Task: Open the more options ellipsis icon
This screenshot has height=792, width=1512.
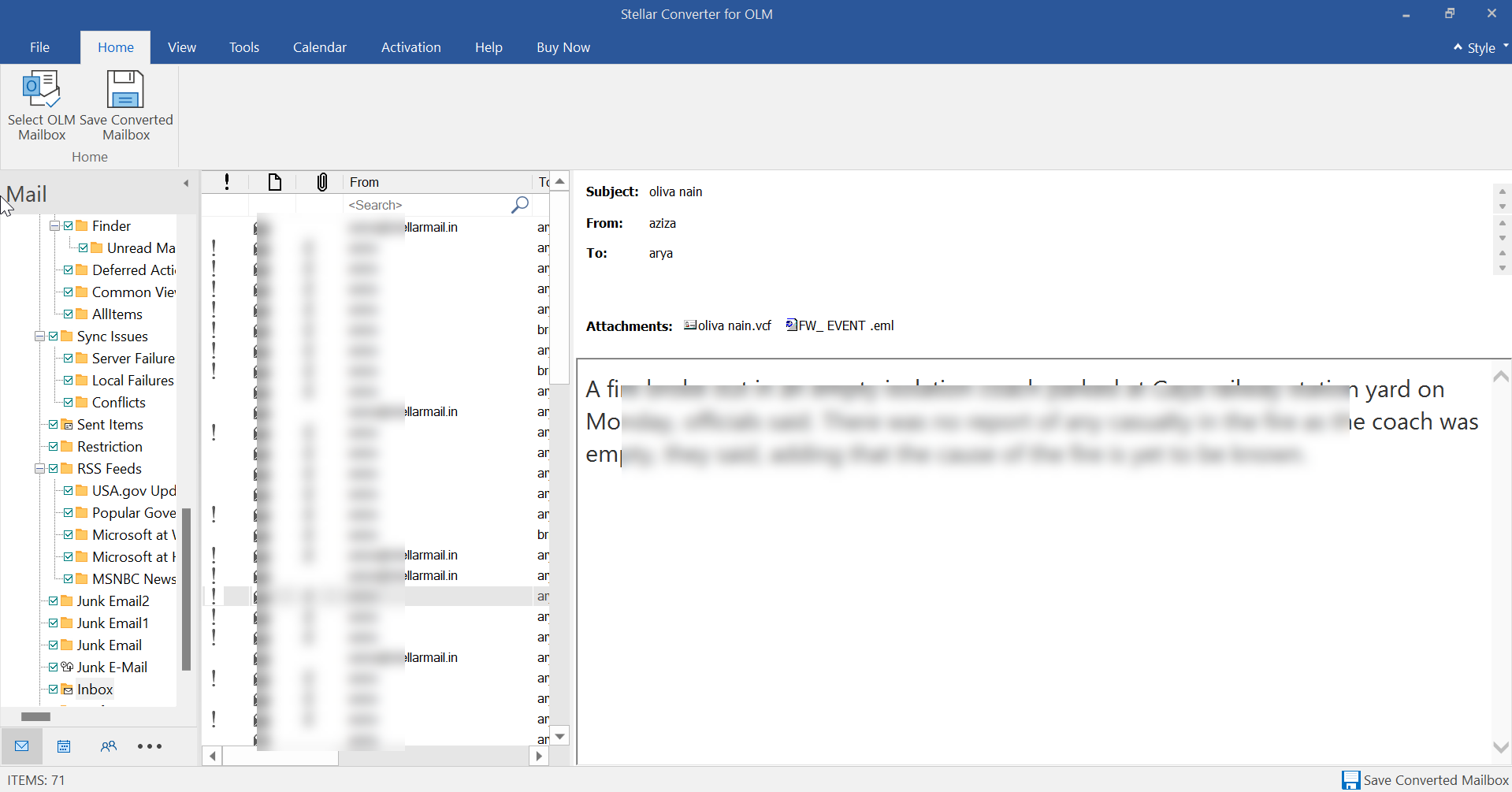Action: coord(150,746)
